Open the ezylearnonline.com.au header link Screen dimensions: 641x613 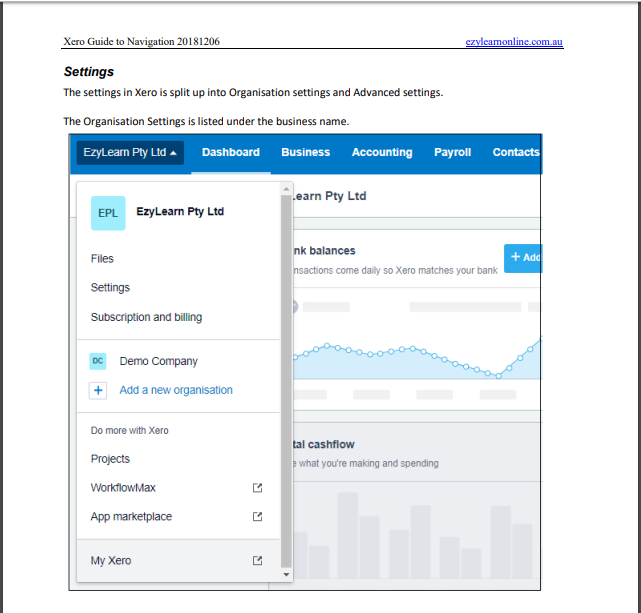(x=514, y=42)
